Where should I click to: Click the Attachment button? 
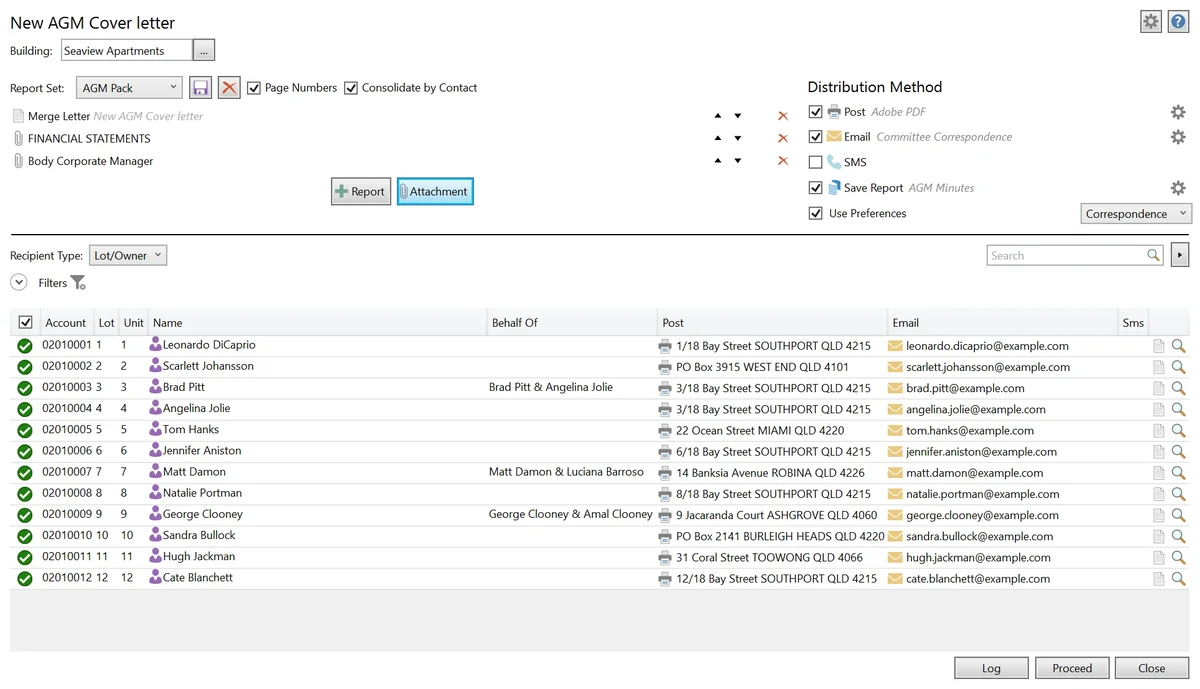tap(435, 192)
